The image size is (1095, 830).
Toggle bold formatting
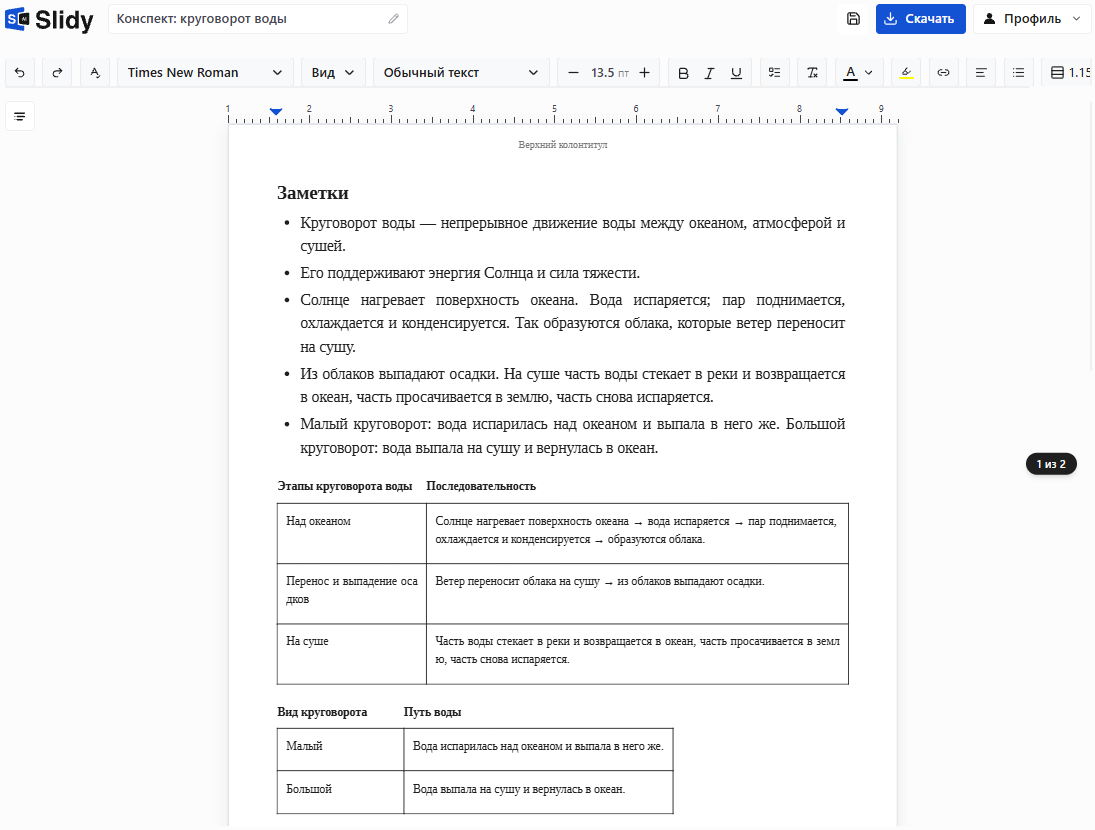pos(683,73)
